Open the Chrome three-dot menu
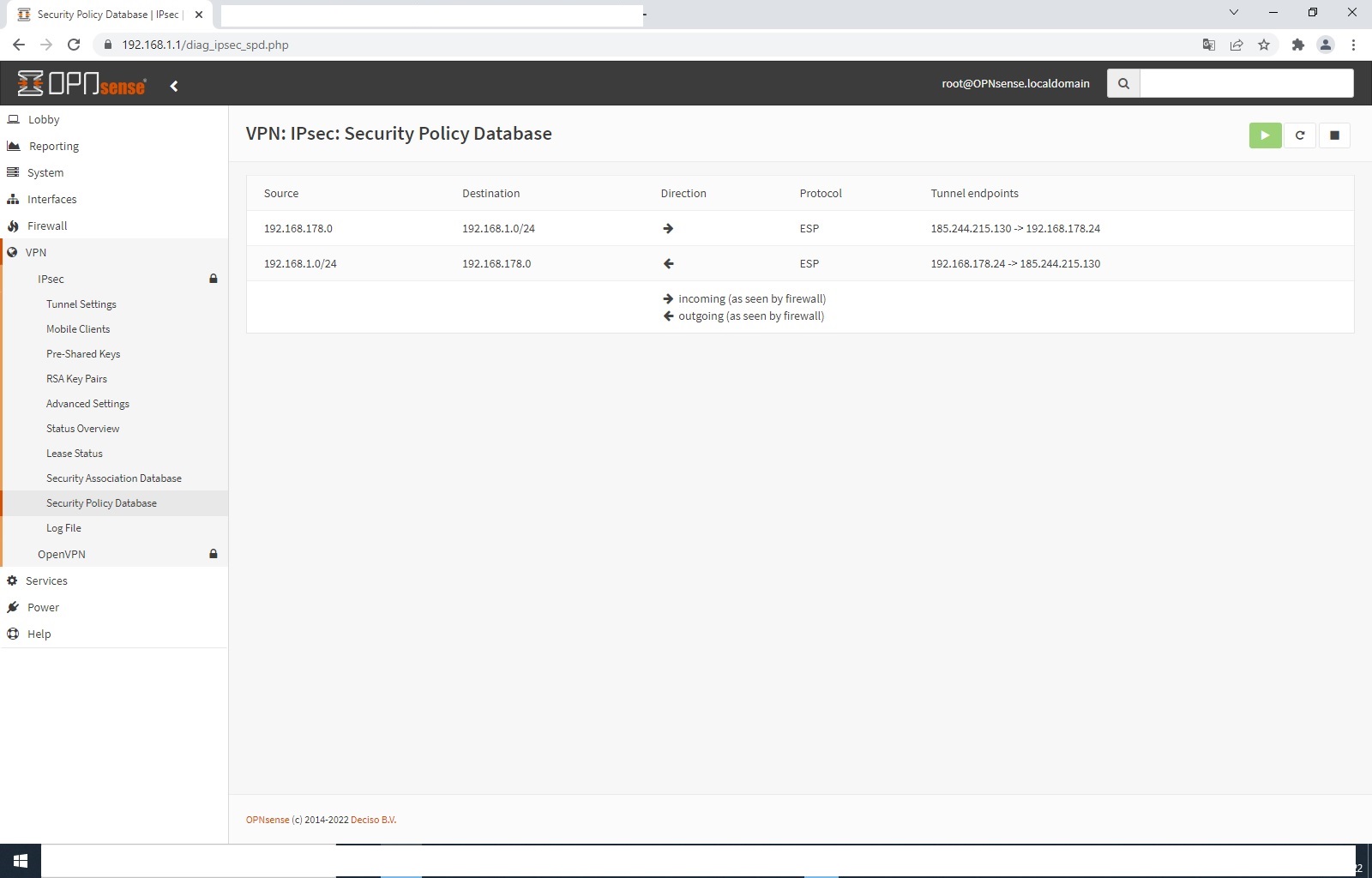This screenshot has width=1372, height=878. pyautogui.click(x=1353, y=45)
